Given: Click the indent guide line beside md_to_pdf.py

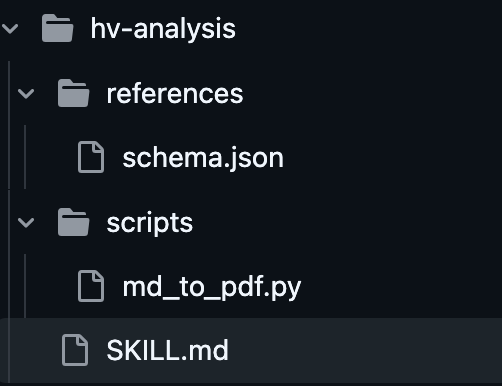Looking at the screenshot, I should click(x=25, y=286).
